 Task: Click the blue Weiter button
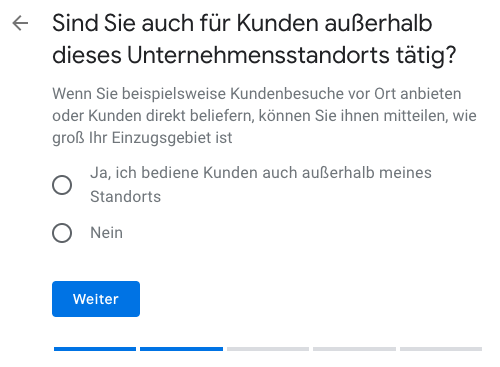tap(96, 299)
